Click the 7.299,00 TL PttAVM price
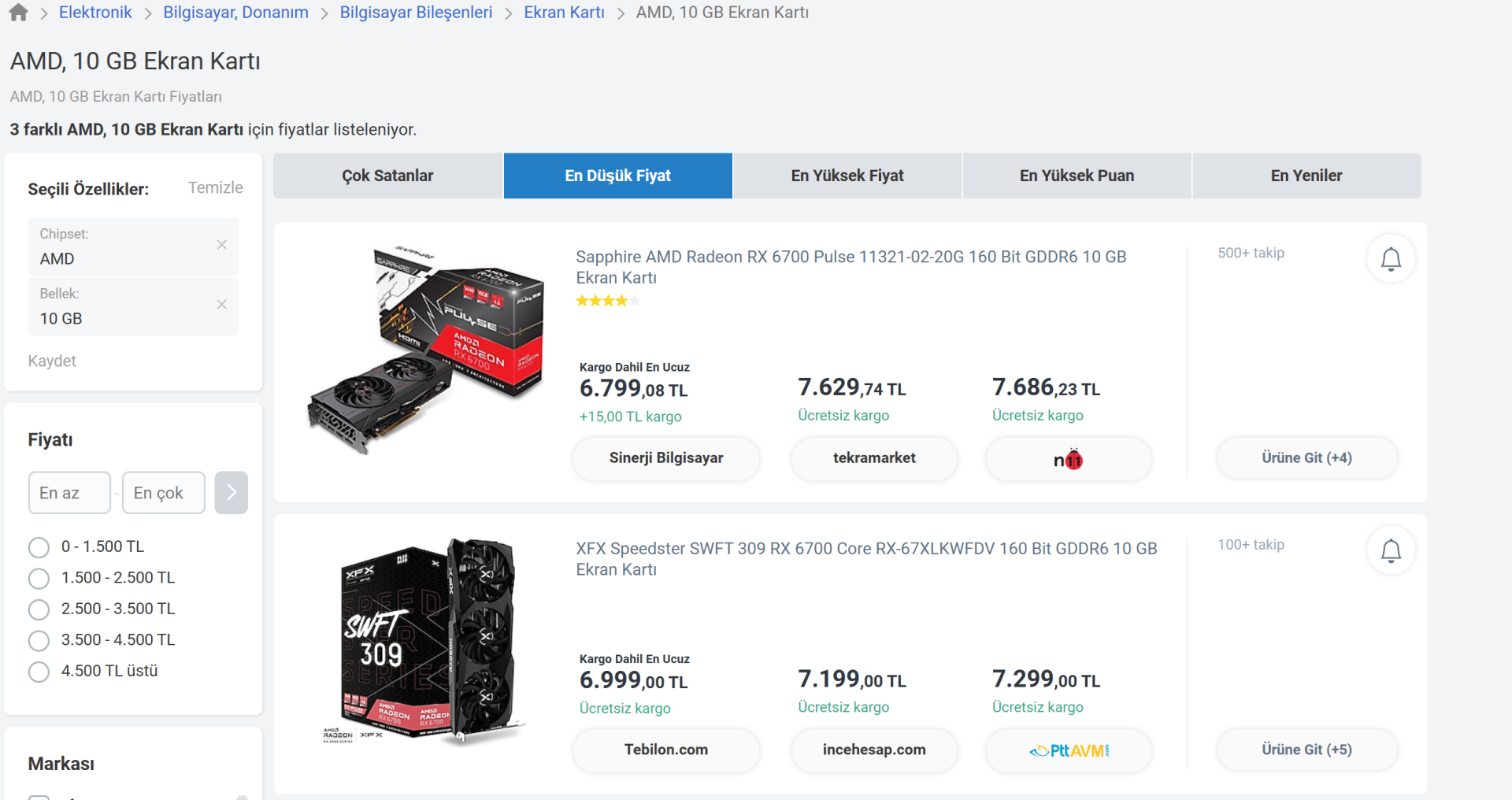The height and width of the screenshot is (800, 1512). point(1047,679)
